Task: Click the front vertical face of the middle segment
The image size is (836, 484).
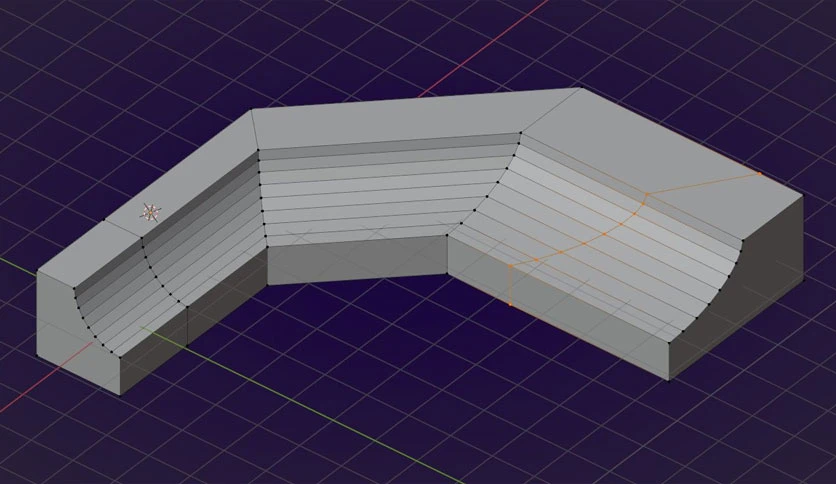Action: point(357,260)
